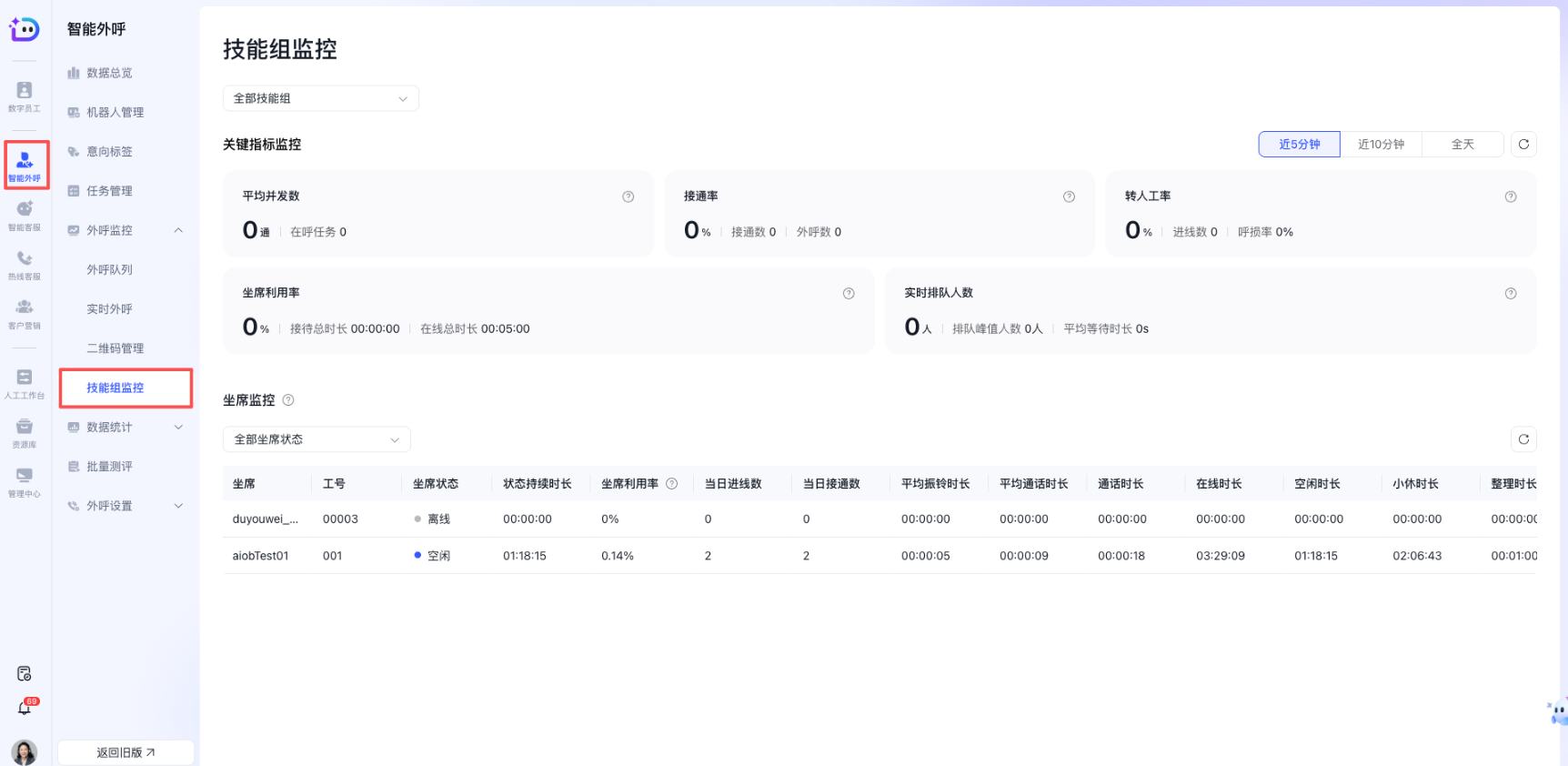Click the document icon above the bell
This screenshot has height=766, width=1568.
click(25, 673)
